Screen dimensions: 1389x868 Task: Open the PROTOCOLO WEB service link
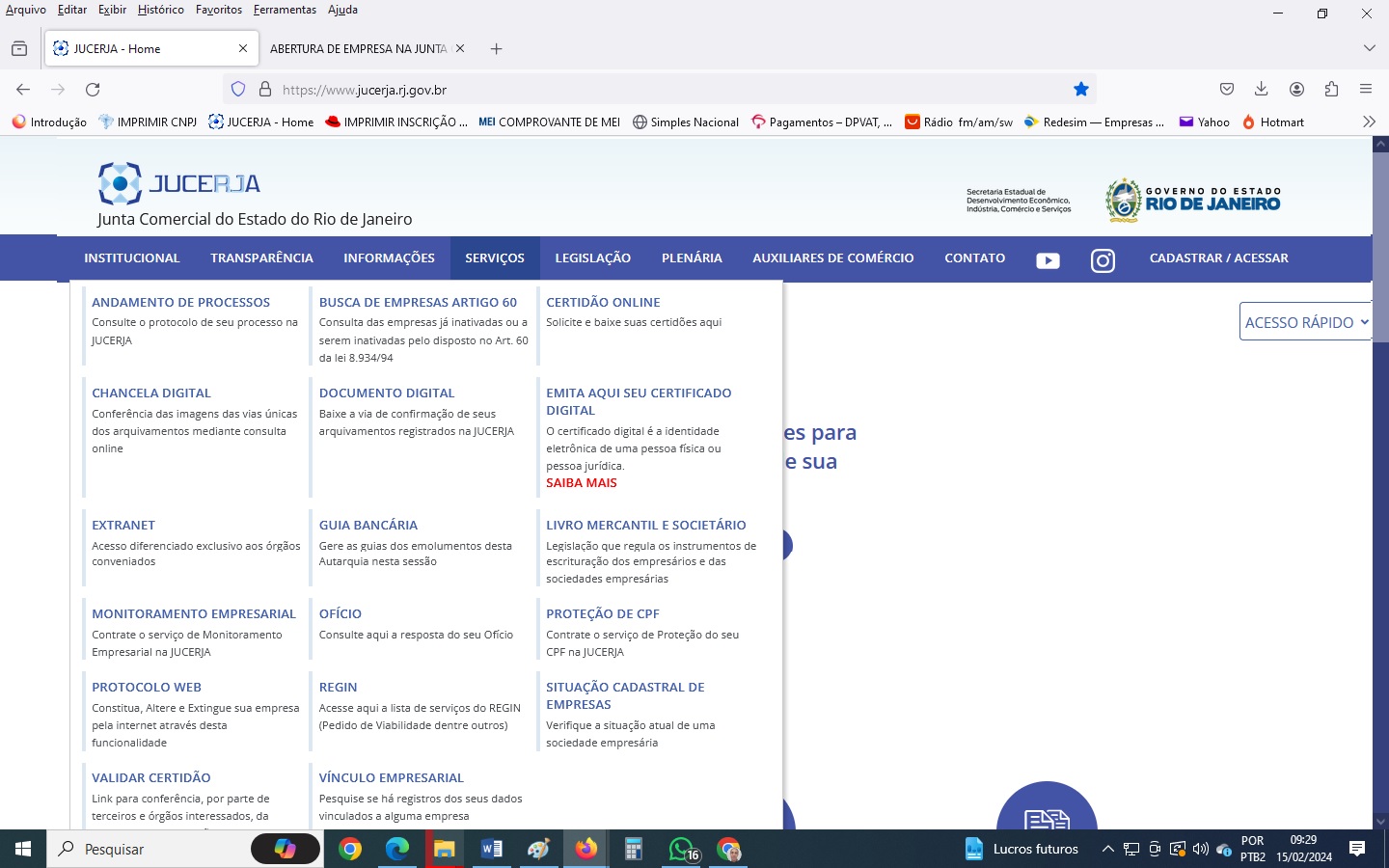click(x=147, y=688)
